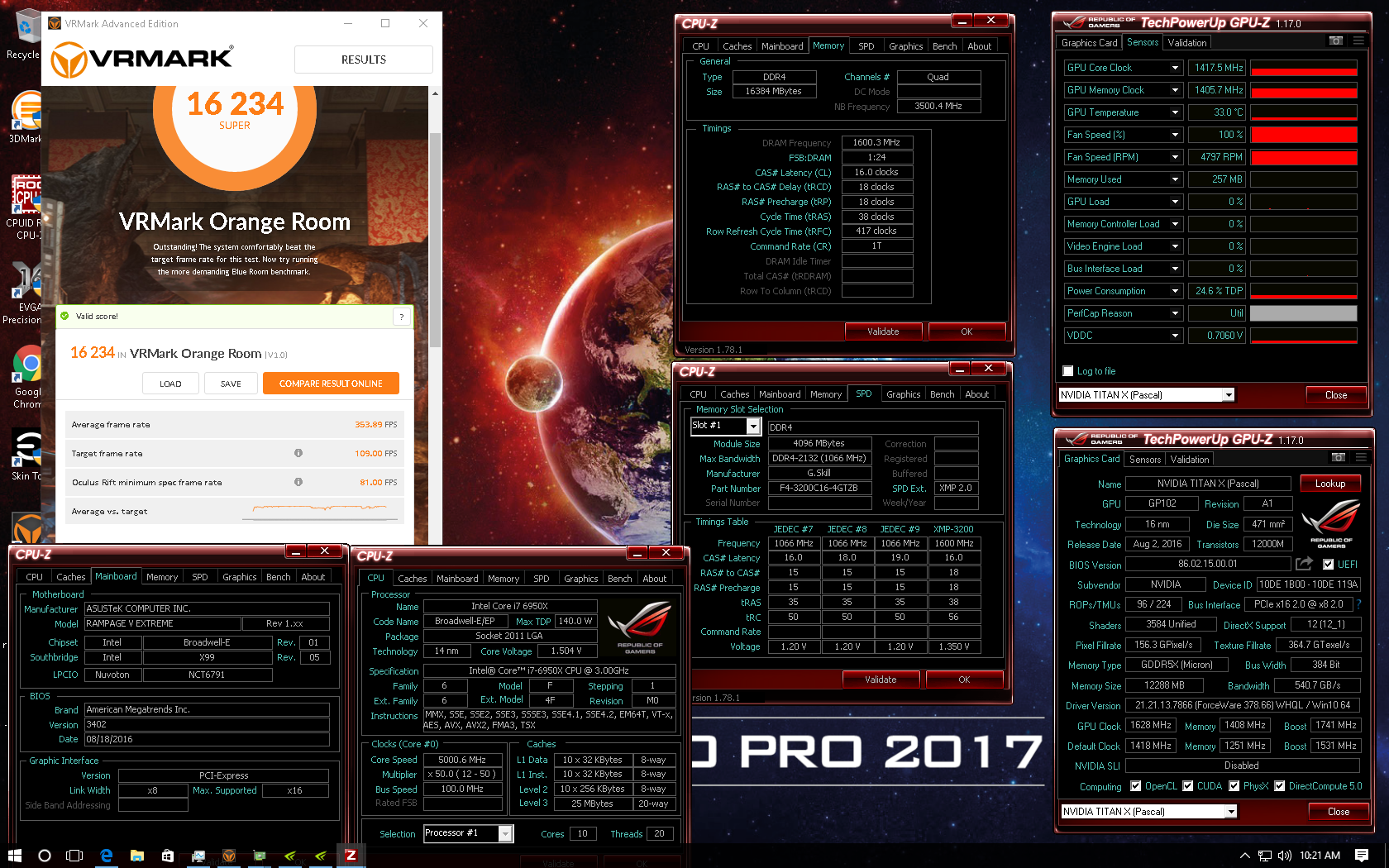
Task: Click GPU Core Clock red sensor graph
Action: pyautogui.click(x=1304, y=68)
